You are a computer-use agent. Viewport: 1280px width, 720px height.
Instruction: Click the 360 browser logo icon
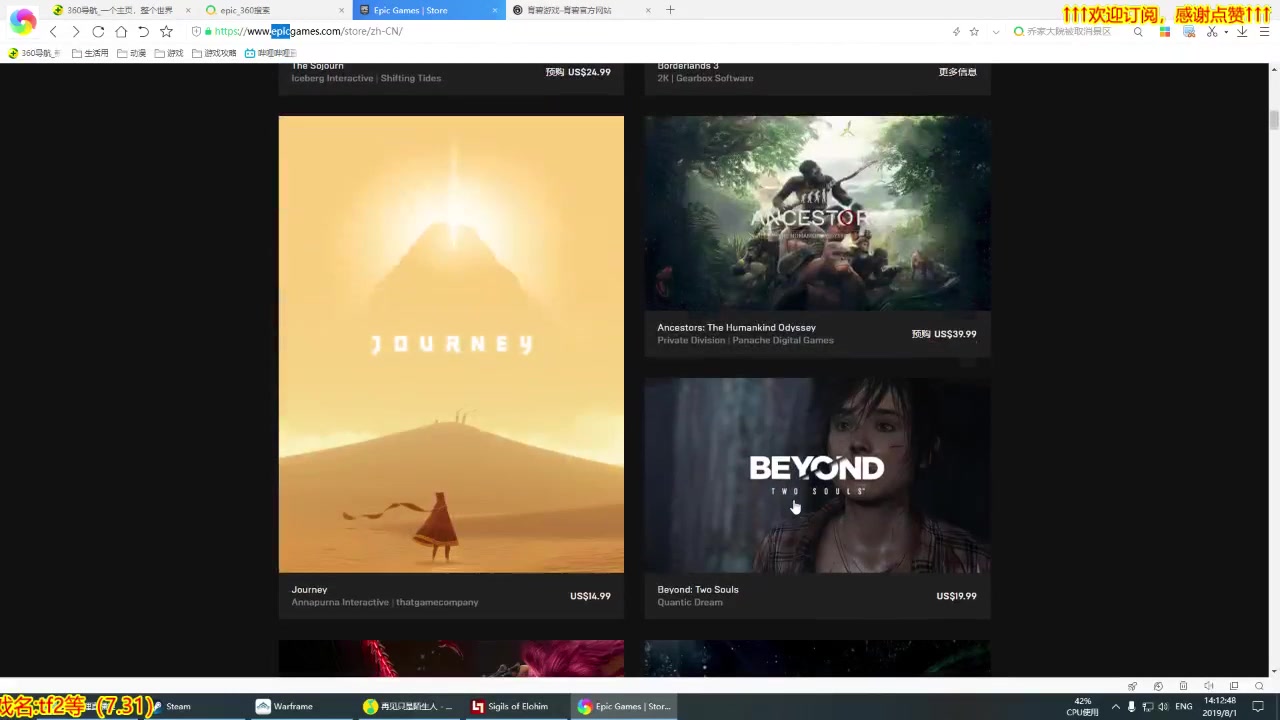pos(23,21)
